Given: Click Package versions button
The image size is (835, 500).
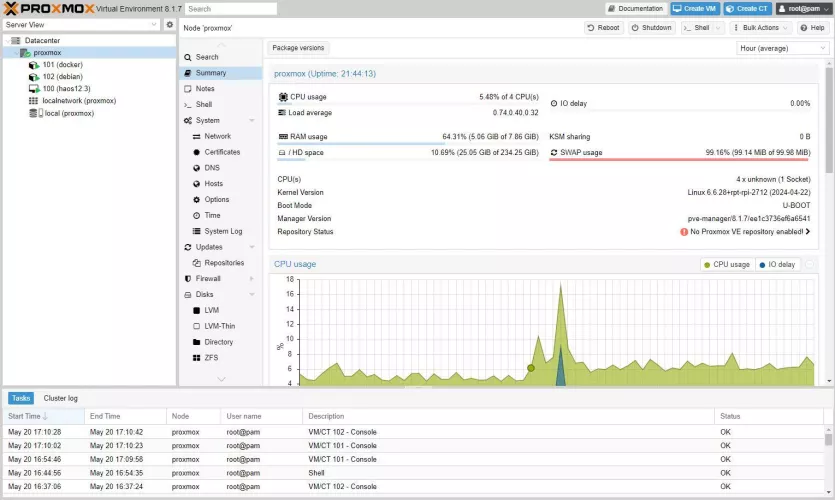Looking at the screenshot, I should (x=298, y=48).
